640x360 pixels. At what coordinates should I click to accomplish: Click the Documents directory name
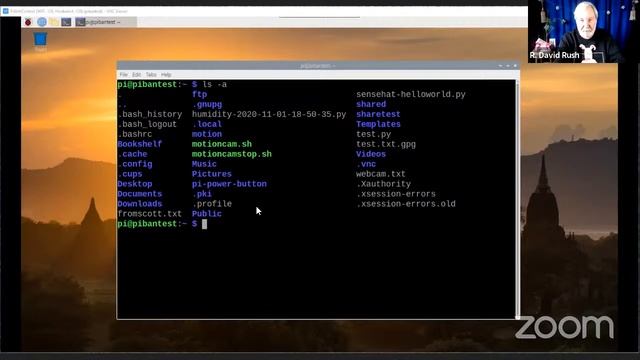tap(140, 194)
